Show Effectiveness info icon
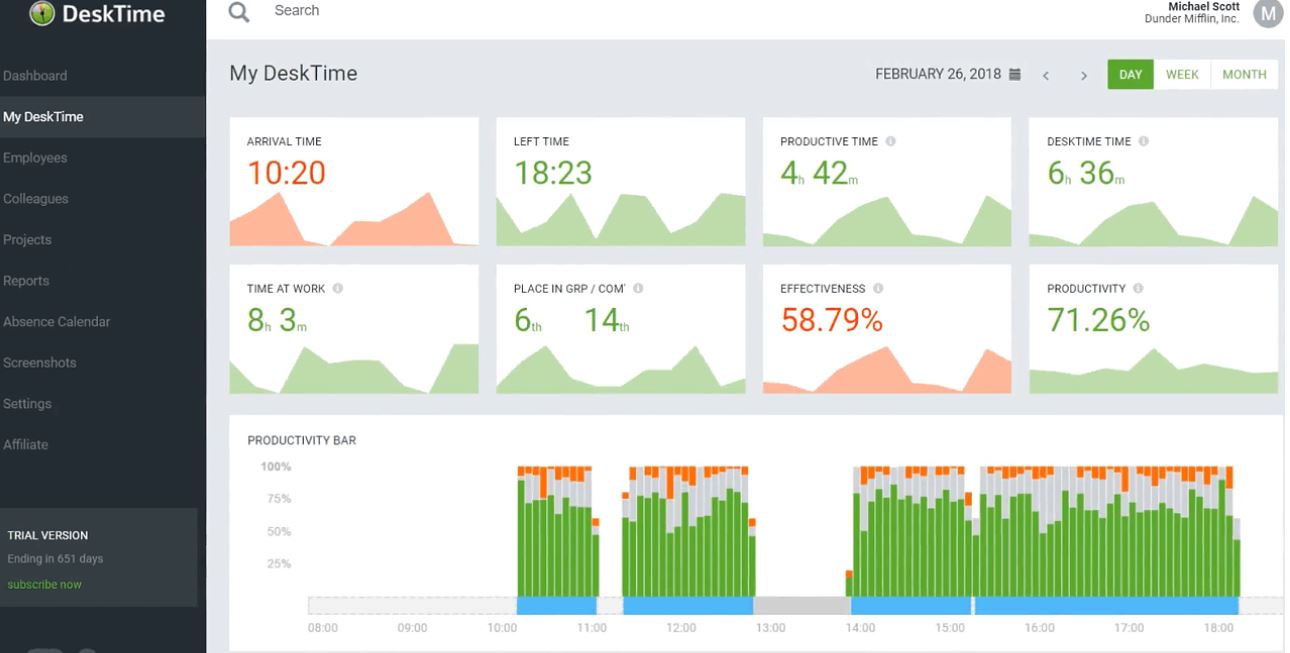Viewport: 1290px width, 653px height. 878,289
